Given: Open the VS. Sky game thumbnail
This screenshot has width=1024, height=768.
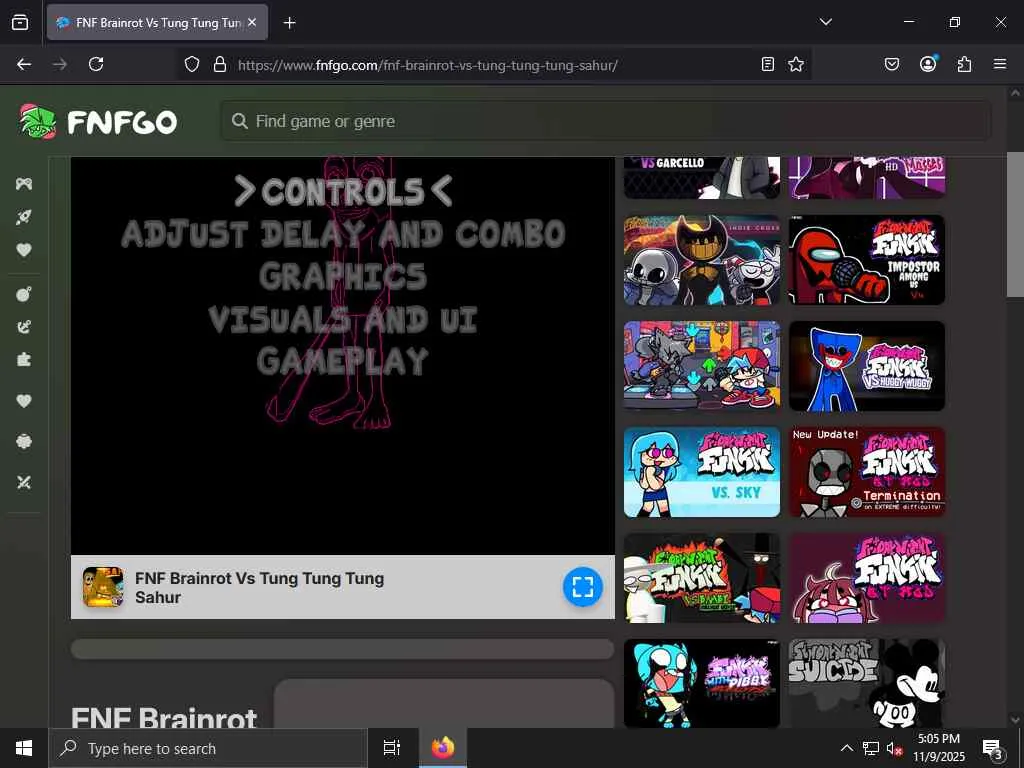Looking at the screenshot, I should pos(702,472).
